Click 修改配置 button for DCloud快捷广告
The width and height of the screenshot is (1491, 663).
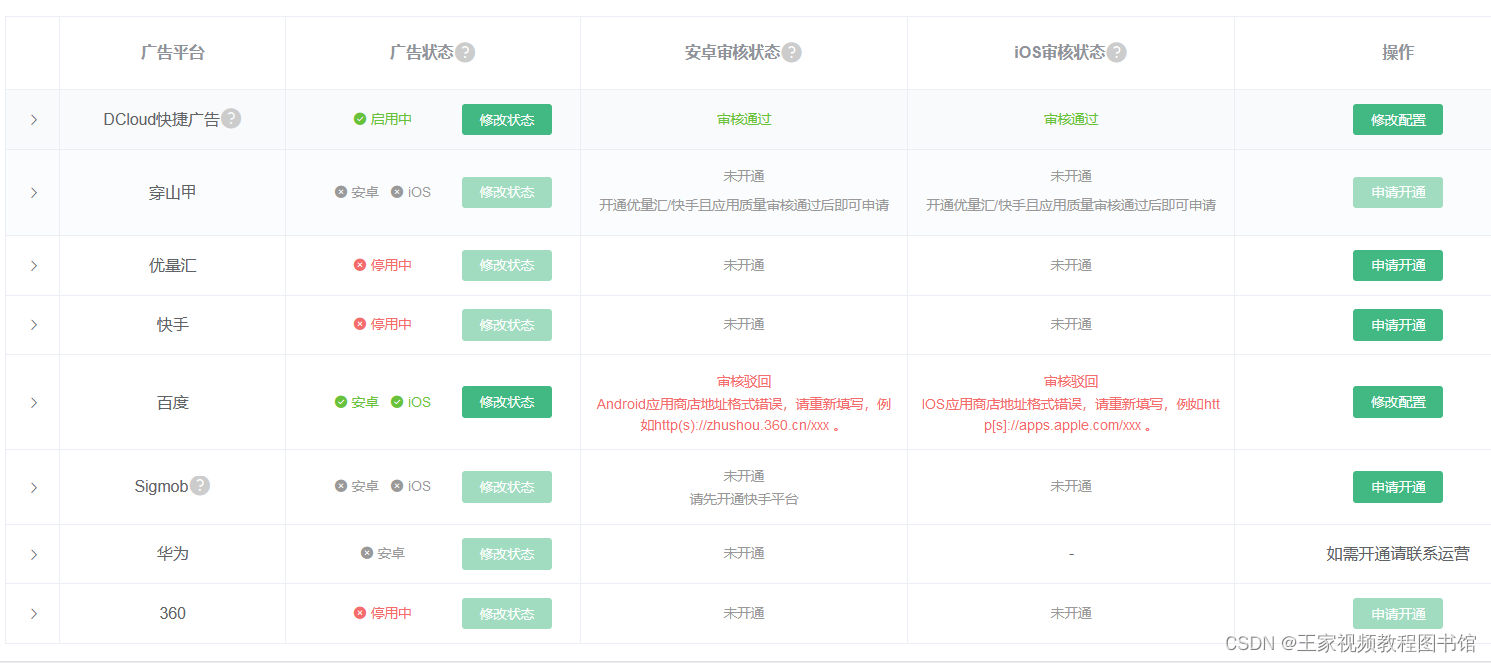[x=1398, y=119]
